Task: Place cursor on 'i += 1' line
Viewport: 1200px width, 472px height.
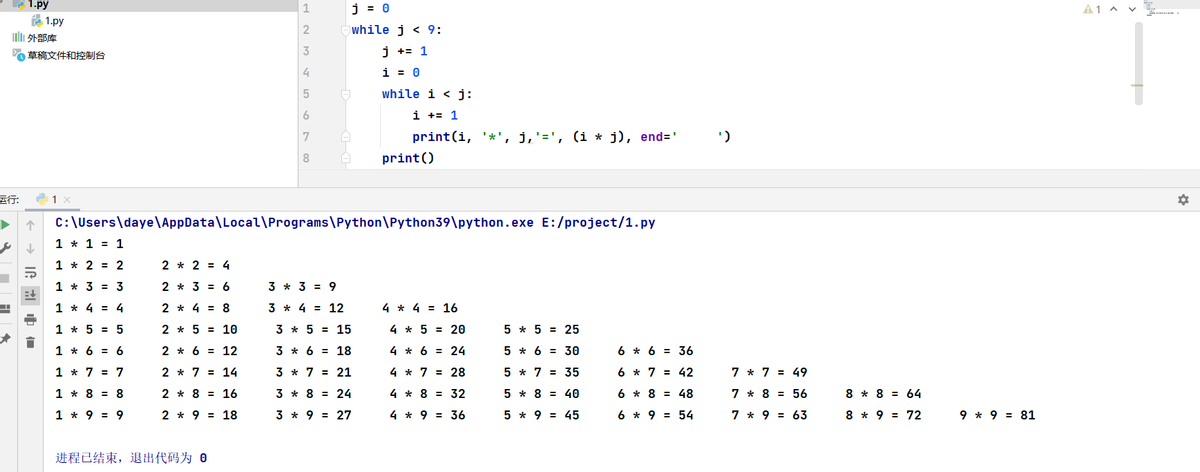Action: tap(435, 115)
